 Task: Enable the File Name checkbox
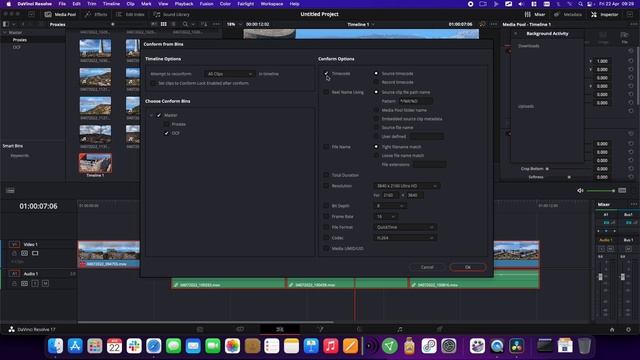(x=326, y=147)
